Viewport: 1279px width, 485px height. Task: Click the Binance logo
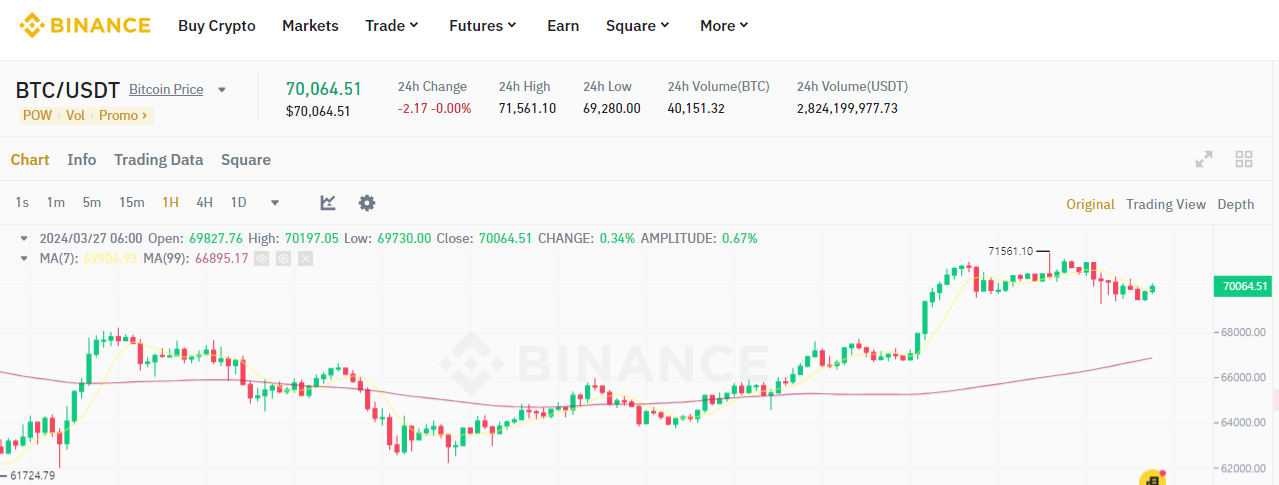point(85,25)
